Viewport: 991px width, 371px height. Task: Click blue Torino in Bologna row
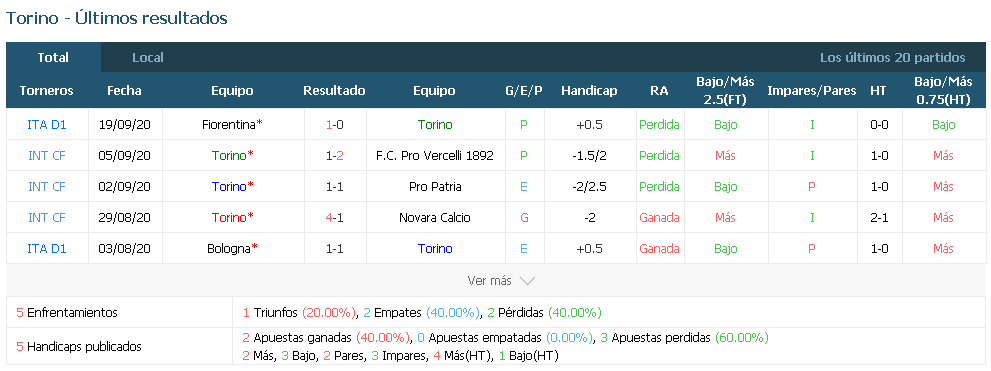coord(435,248)
